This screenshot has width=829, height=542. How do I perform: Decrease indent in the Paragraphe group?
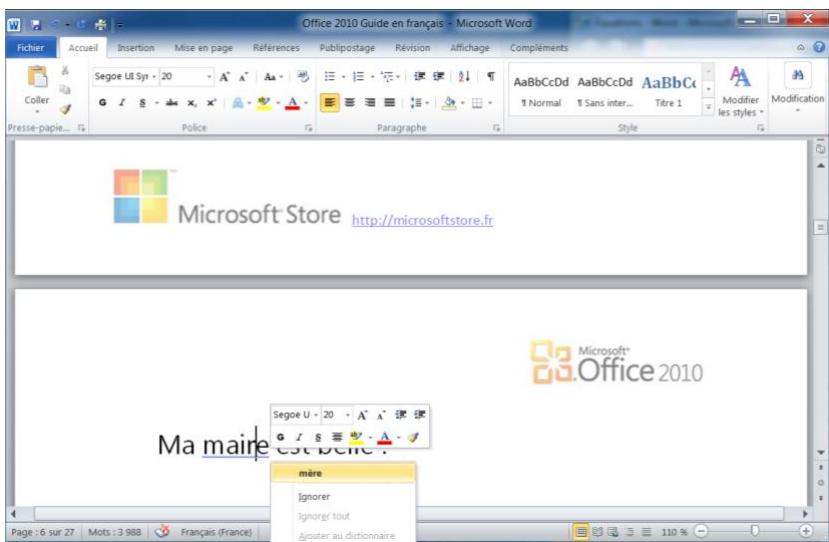[x=420, y=77]
